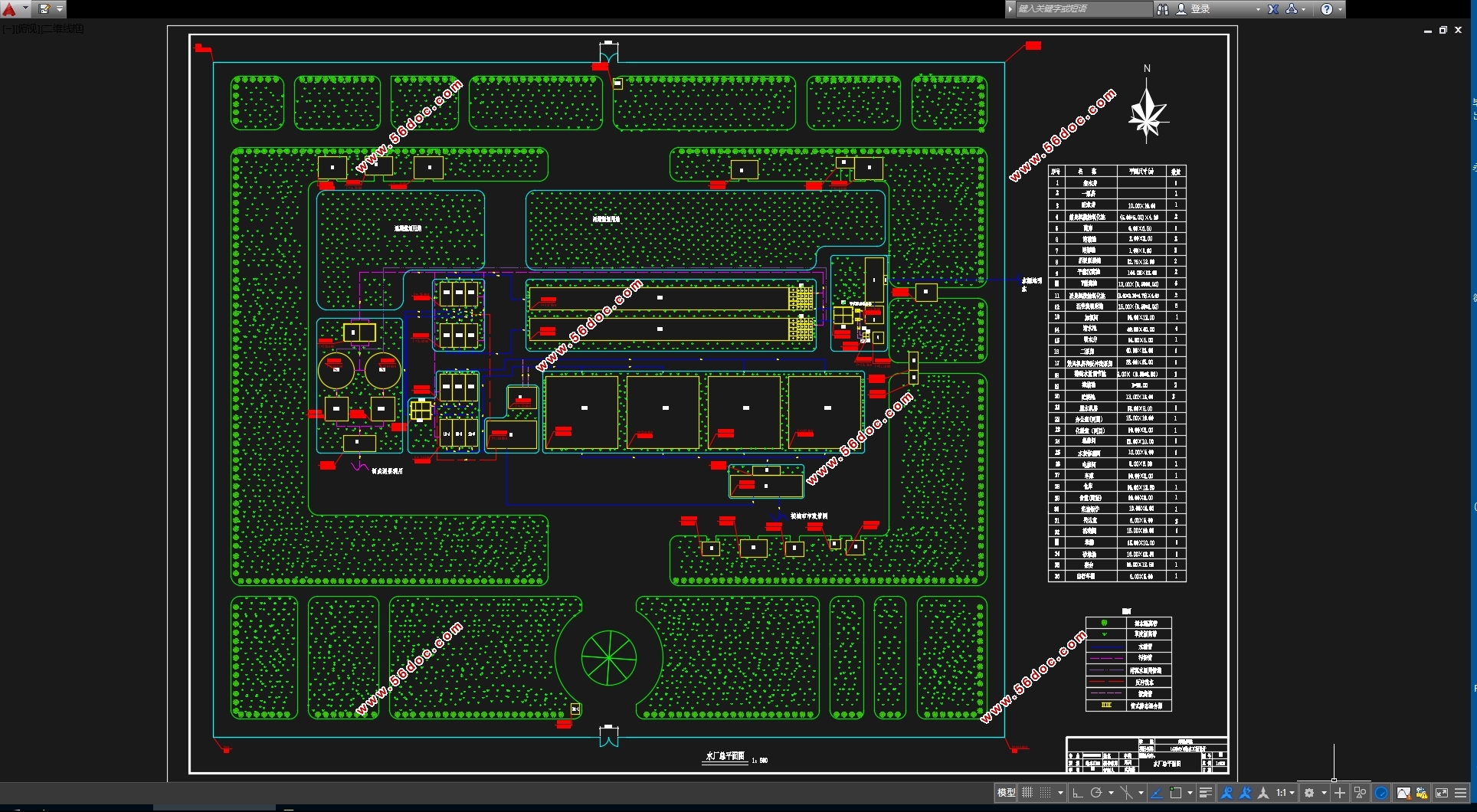Open object snap settings dropdown arrow
This screenshot has height=812, width=1477.
[1190, 793]
